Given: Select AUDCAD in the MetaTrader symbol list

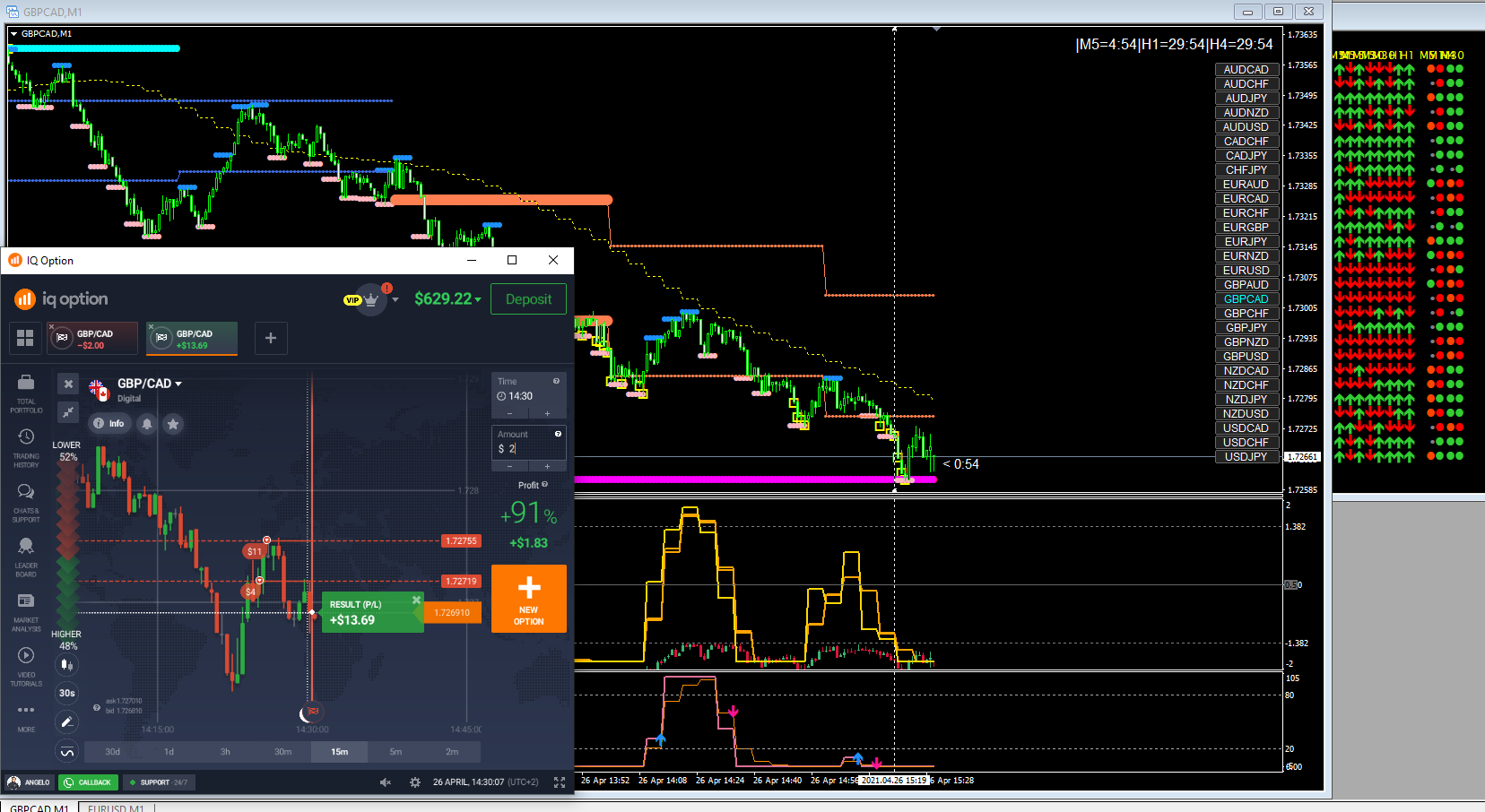Looking at the screenshot, I should tap(1246, 70).
